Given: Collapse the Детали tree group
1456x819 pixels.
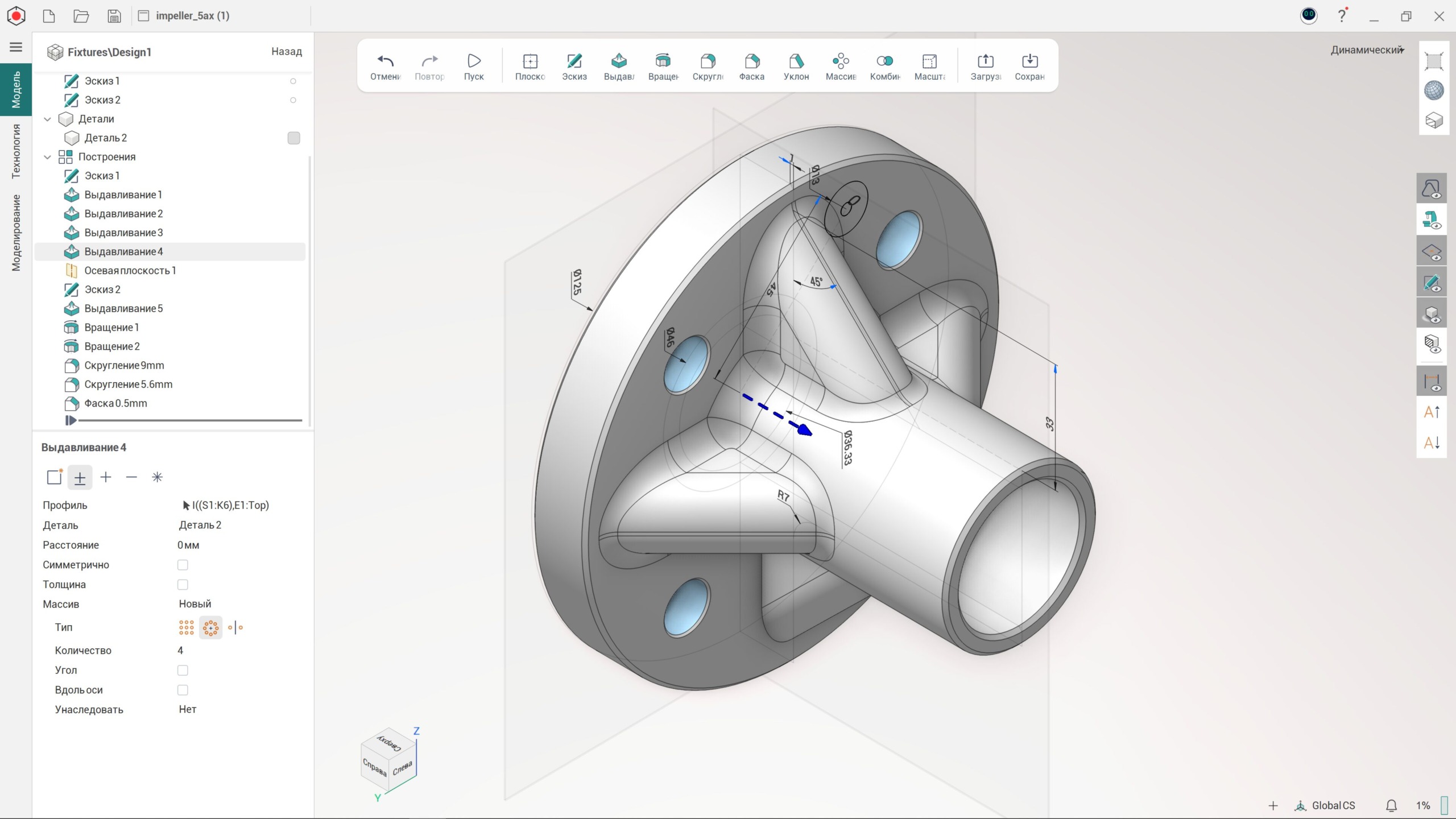Looking at the screenshot, I should click(x=48, y=119).
